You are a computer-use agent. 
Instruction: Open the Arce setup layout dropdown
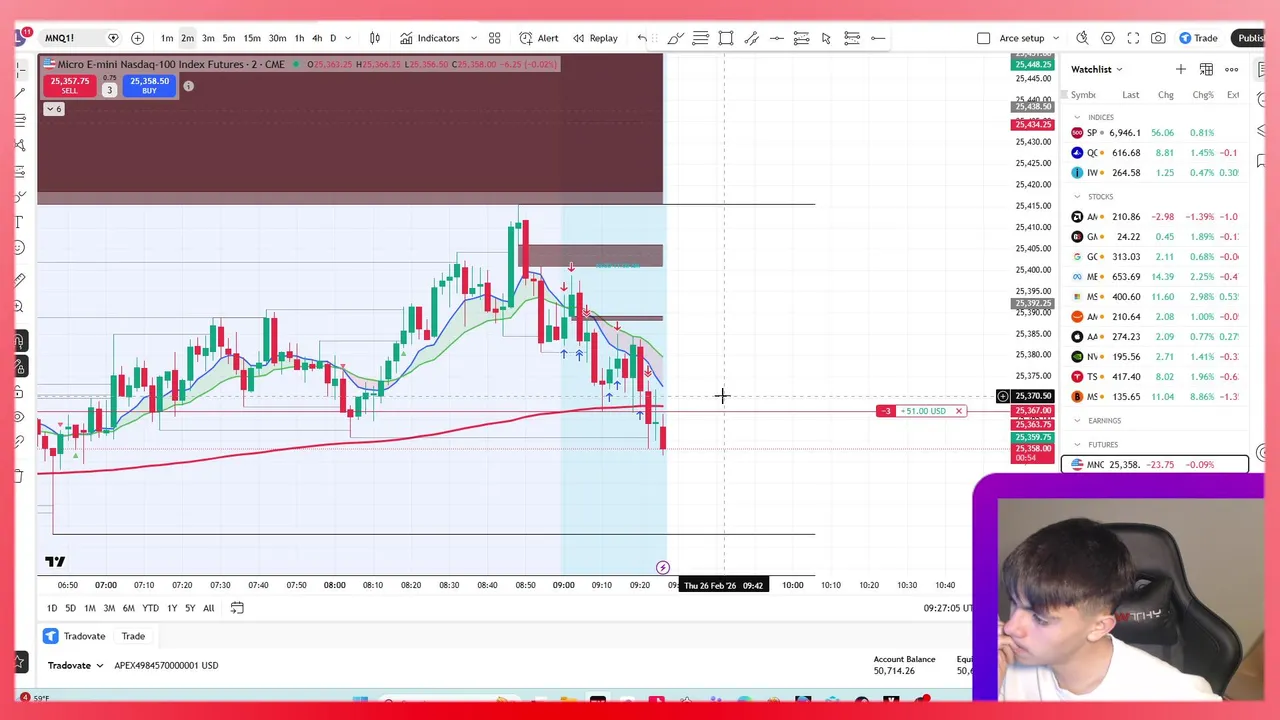1056,38
